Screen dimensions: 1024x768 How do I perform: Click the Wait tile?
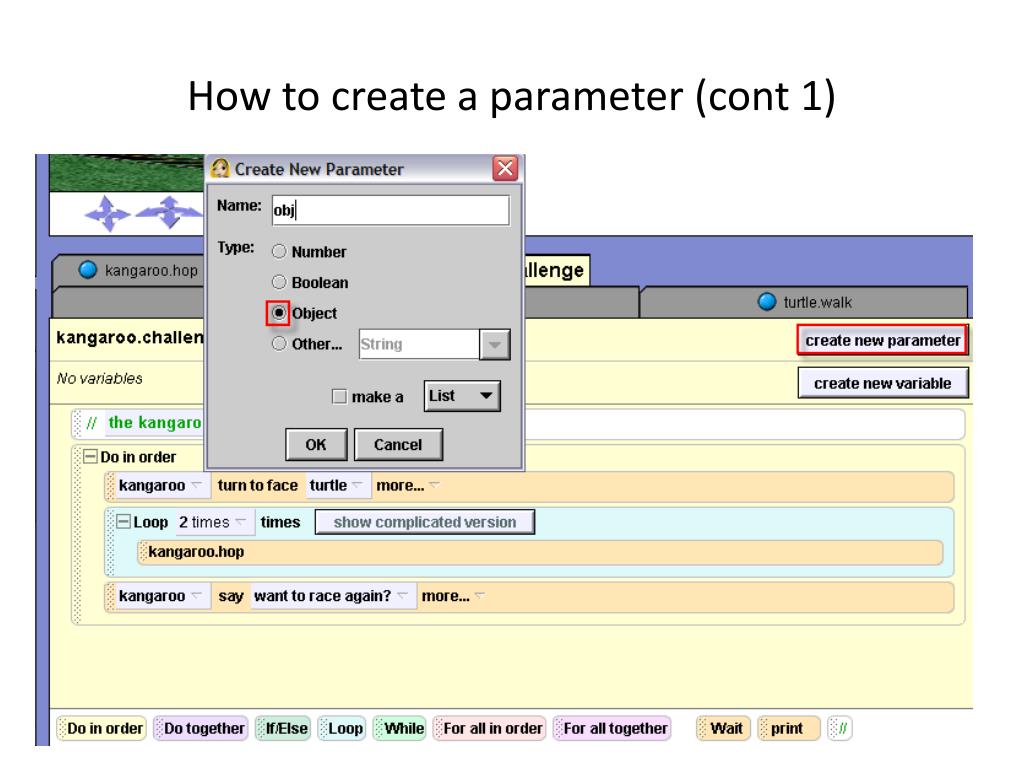coord(723,728)
